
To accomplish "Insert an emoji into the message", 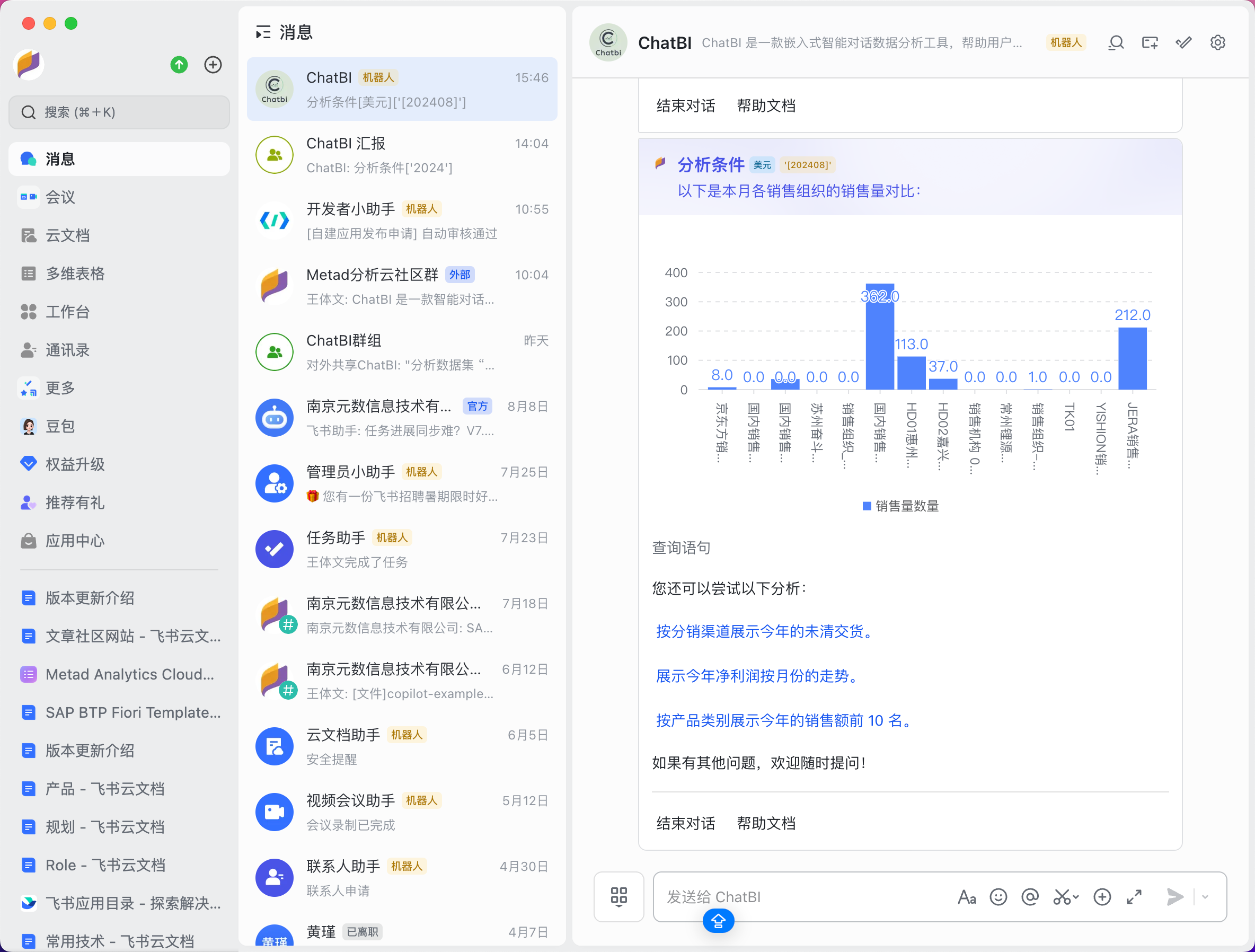I will click(998, 897).
